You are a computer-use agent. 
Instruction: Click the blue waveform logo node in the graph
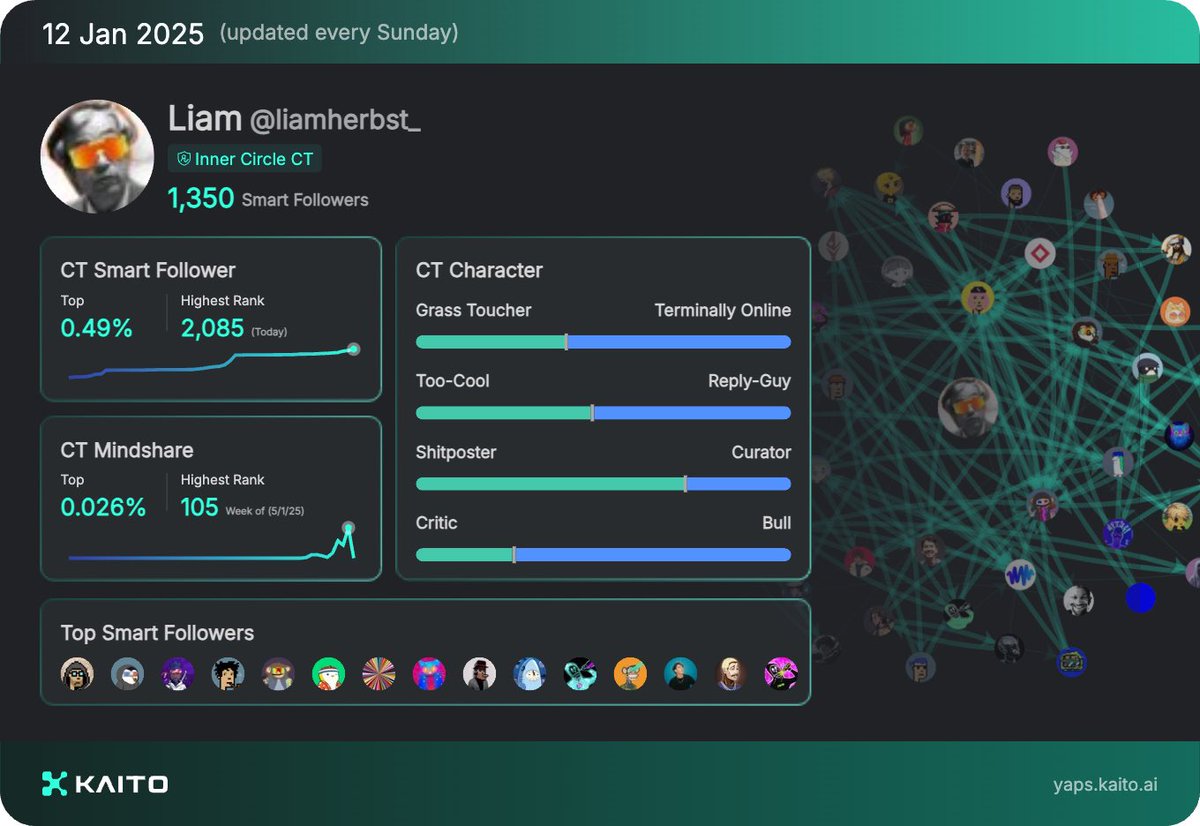(1021, 576)
